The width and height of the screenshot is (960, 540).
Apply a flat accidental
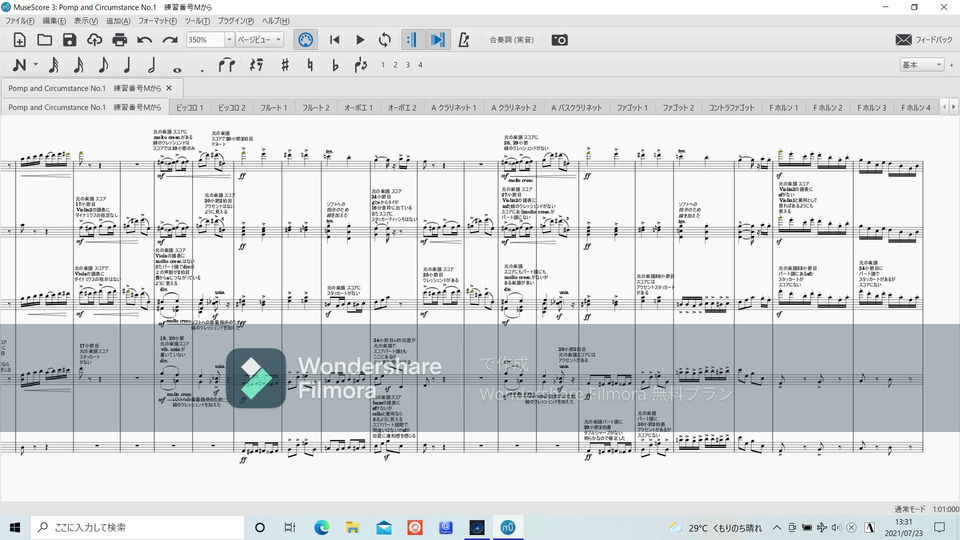tap(335, 65)
